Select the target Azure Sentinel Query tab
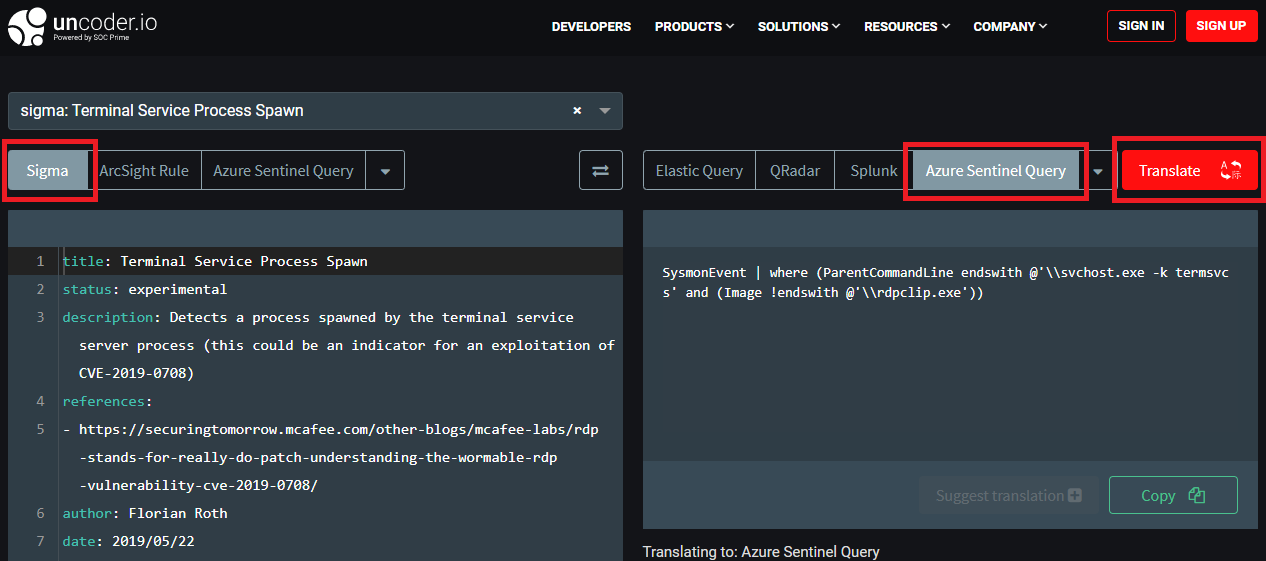The image size is (1266, 561). pos(996,170)
